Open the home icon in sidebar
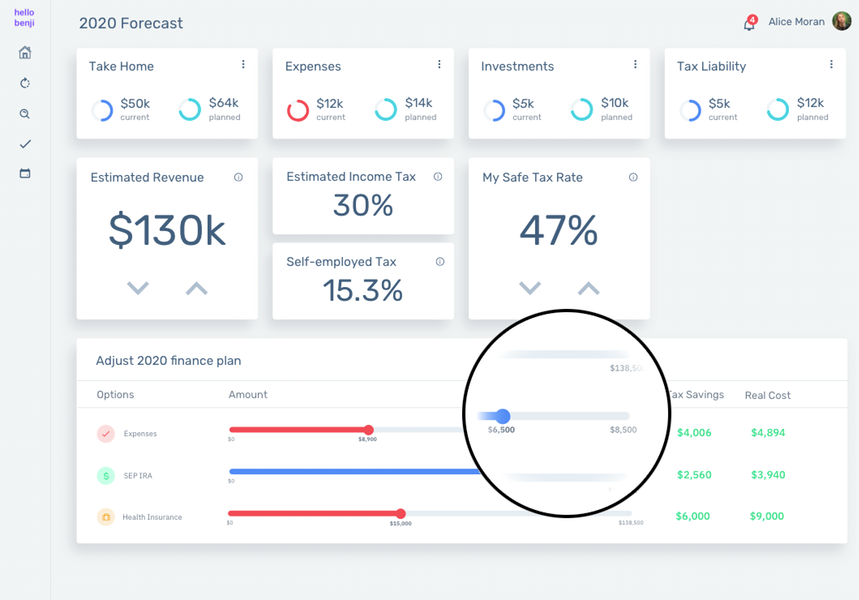The width and height of the screenshot is (859, 600). 25,53
